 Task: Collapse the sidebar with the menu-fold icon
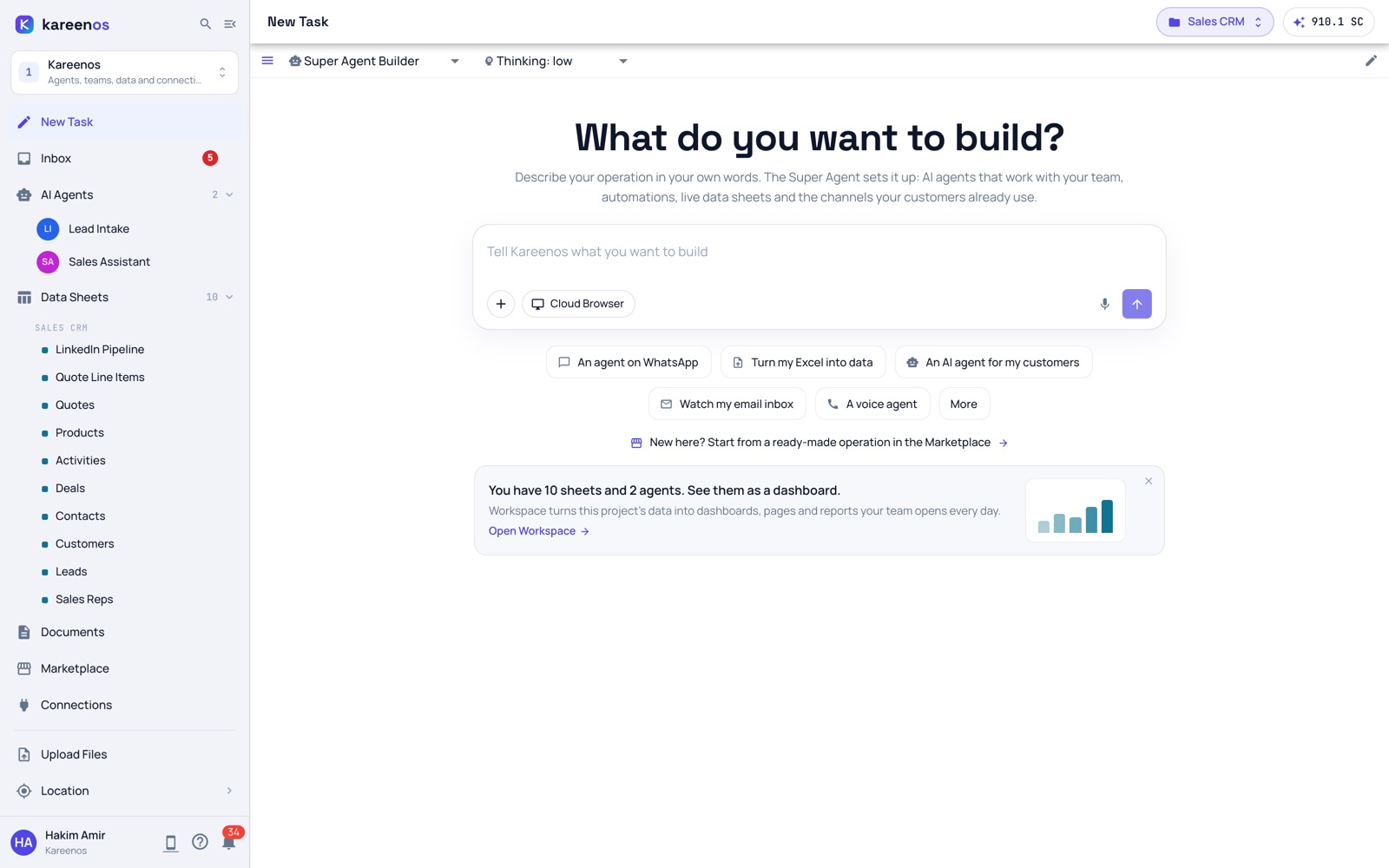click(x=230, y=24)
